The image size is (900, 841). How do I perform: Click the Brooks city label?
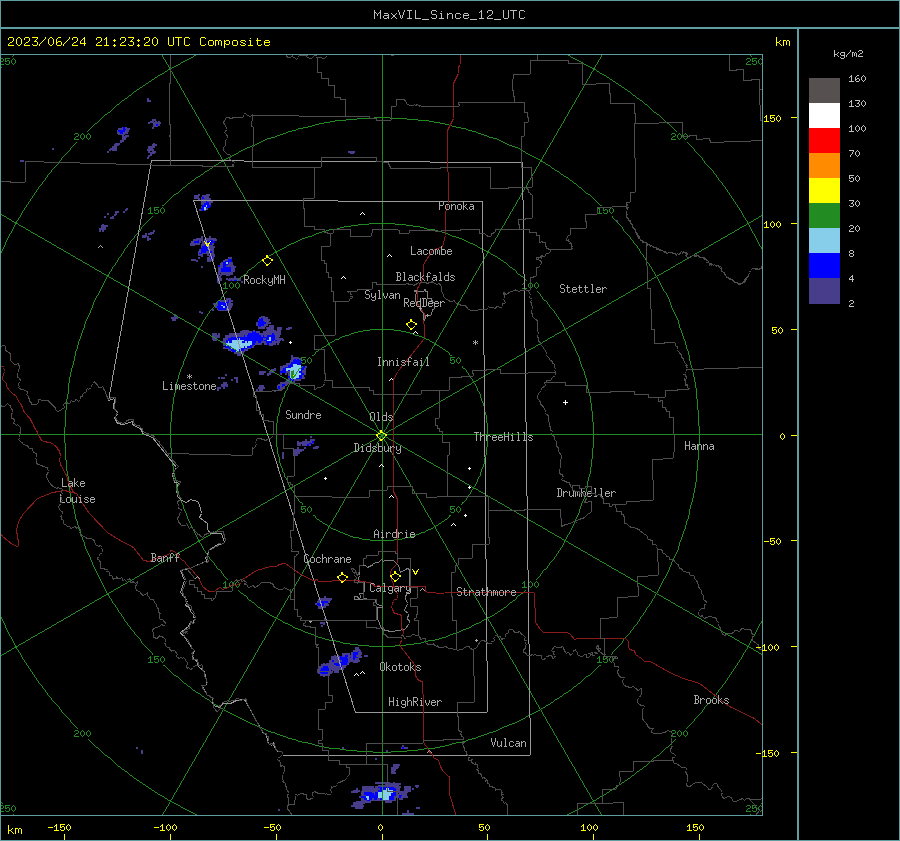(x=711, y=700)
